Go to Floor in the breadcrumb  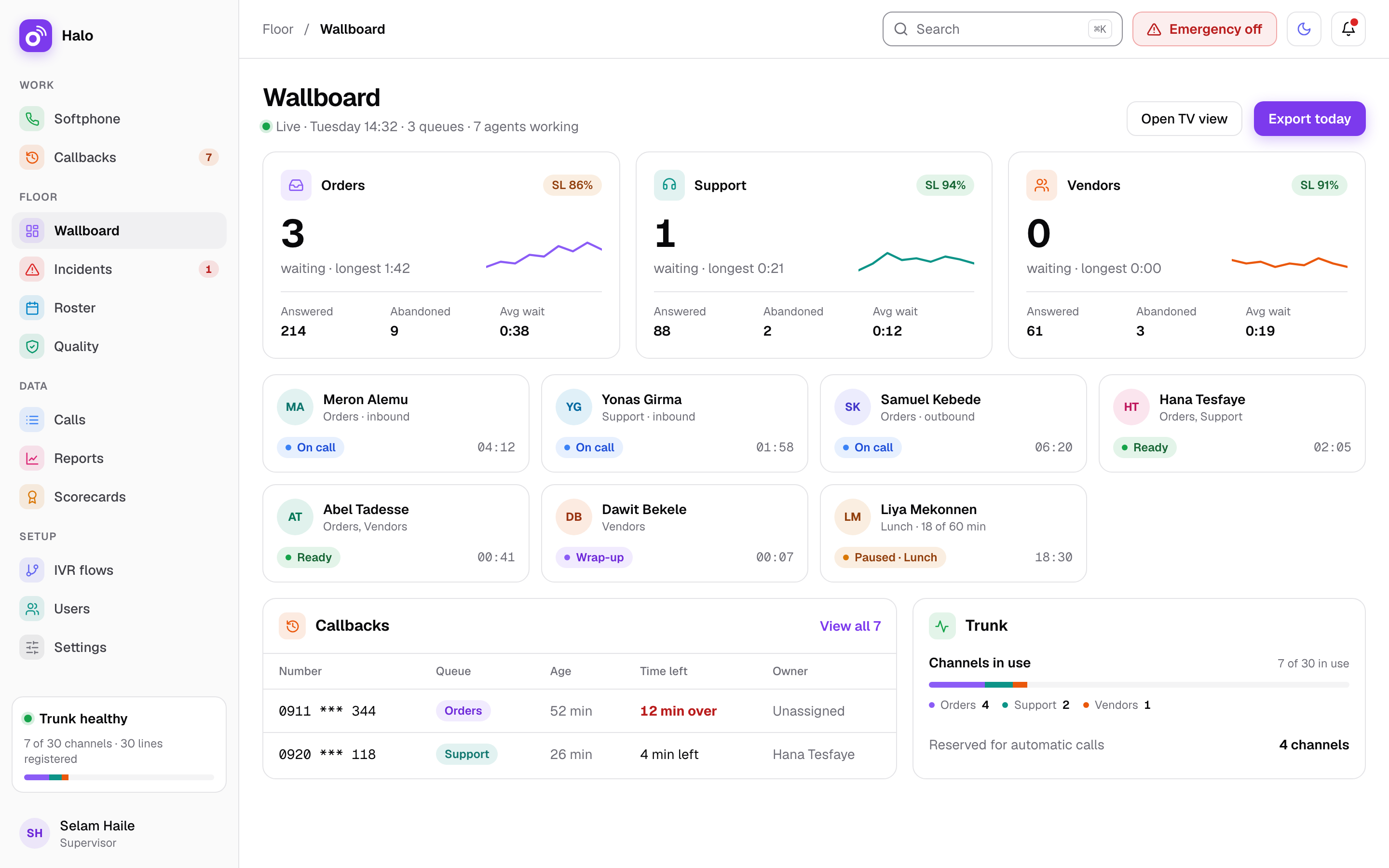(278, 29)
